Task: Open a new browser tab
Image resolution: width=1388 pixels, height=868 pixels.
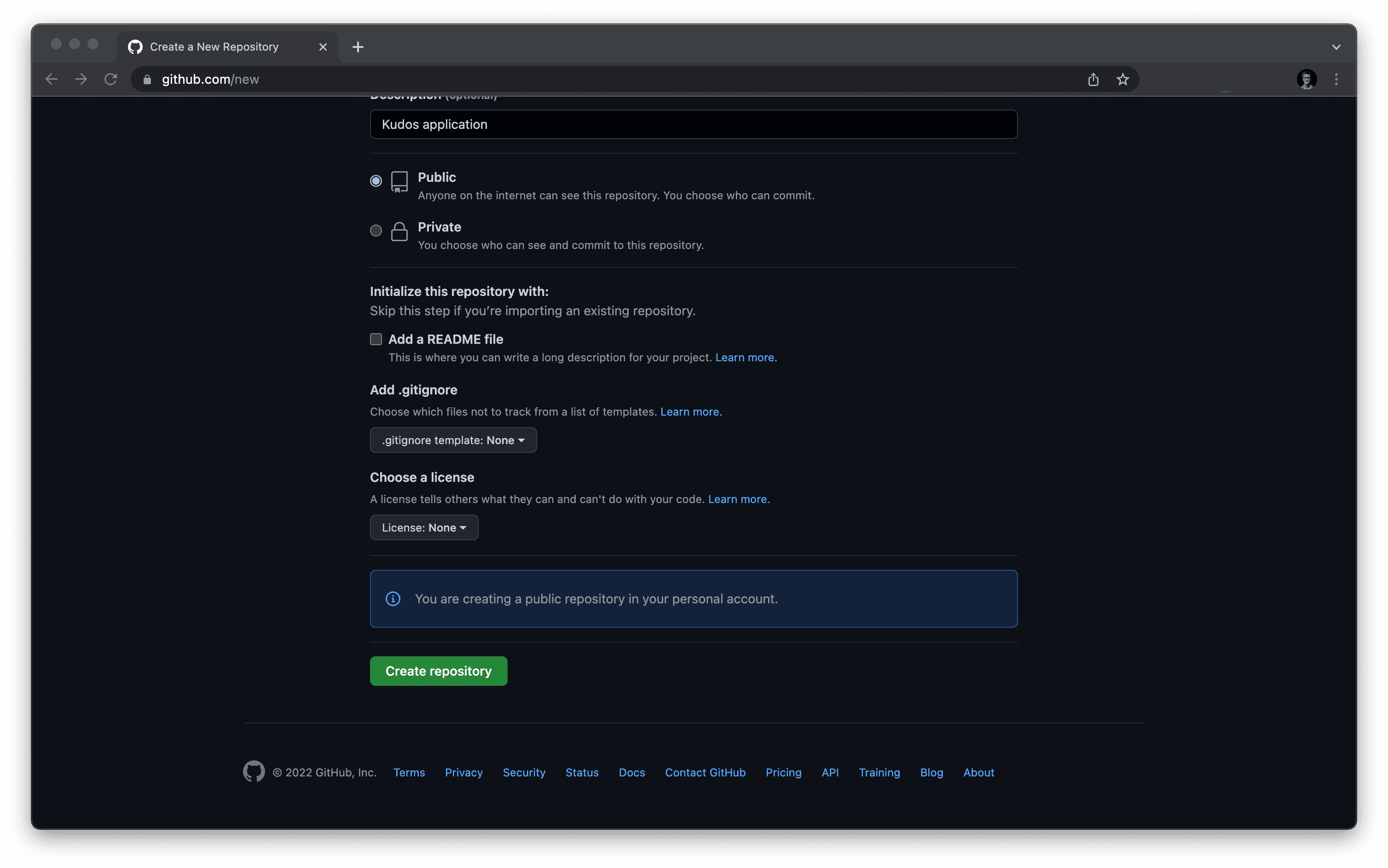Action: pyautogui.click(x=358, y=47)
